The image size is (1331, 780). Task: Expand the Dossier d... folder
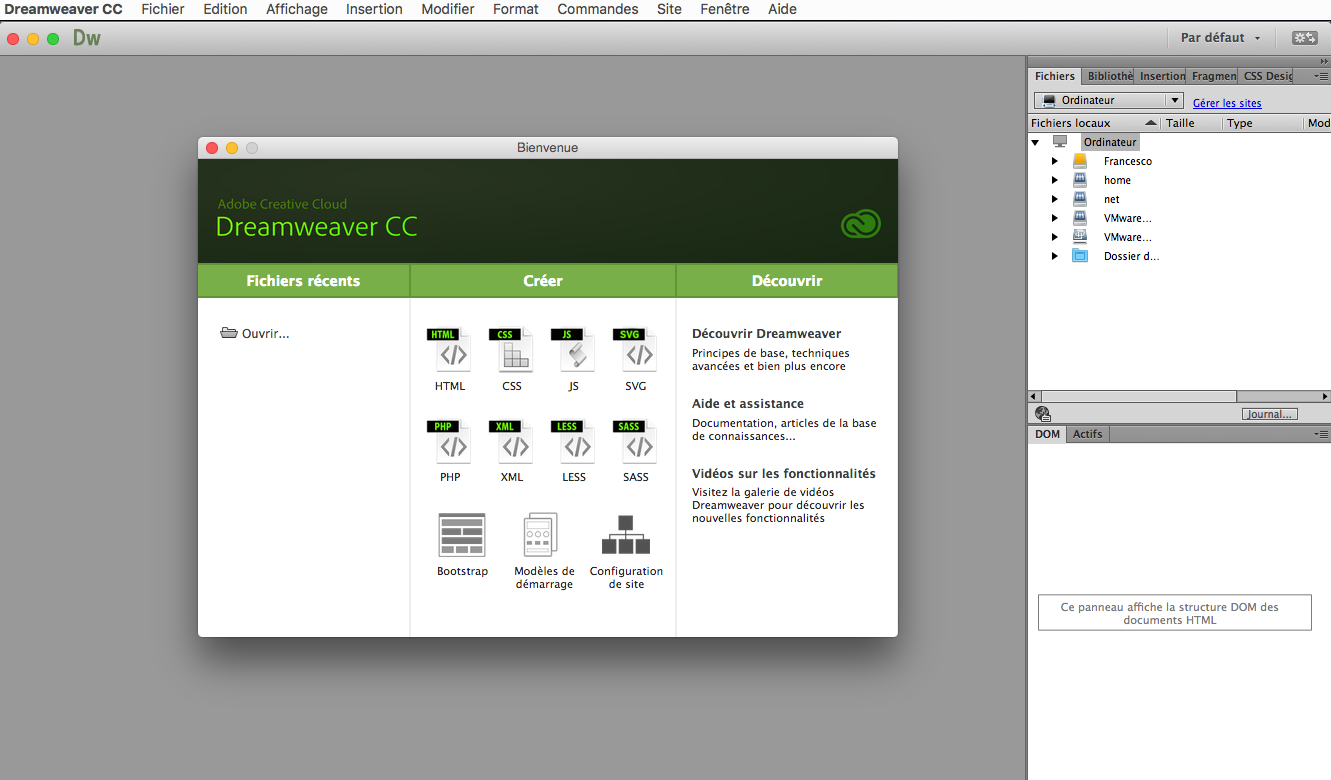[x=1055, y=256]
